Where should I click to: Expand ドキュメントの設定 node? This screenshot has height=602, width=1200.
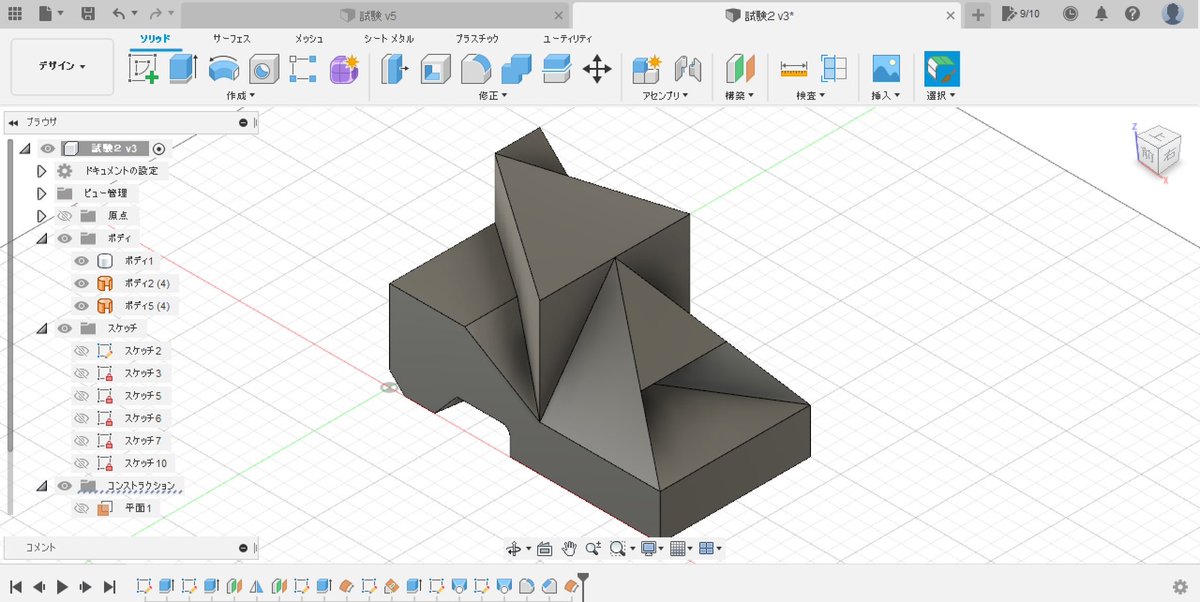pos(42,171)
